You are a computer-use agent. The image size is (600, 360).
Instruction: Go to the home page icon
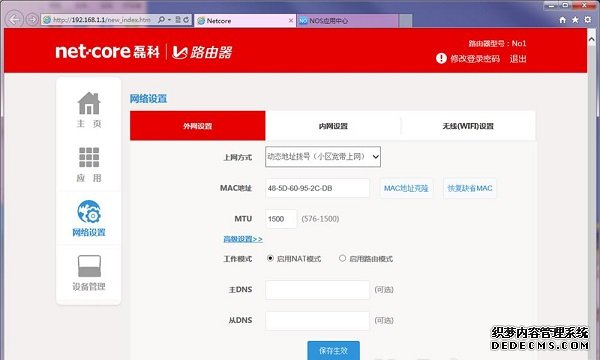89,103
